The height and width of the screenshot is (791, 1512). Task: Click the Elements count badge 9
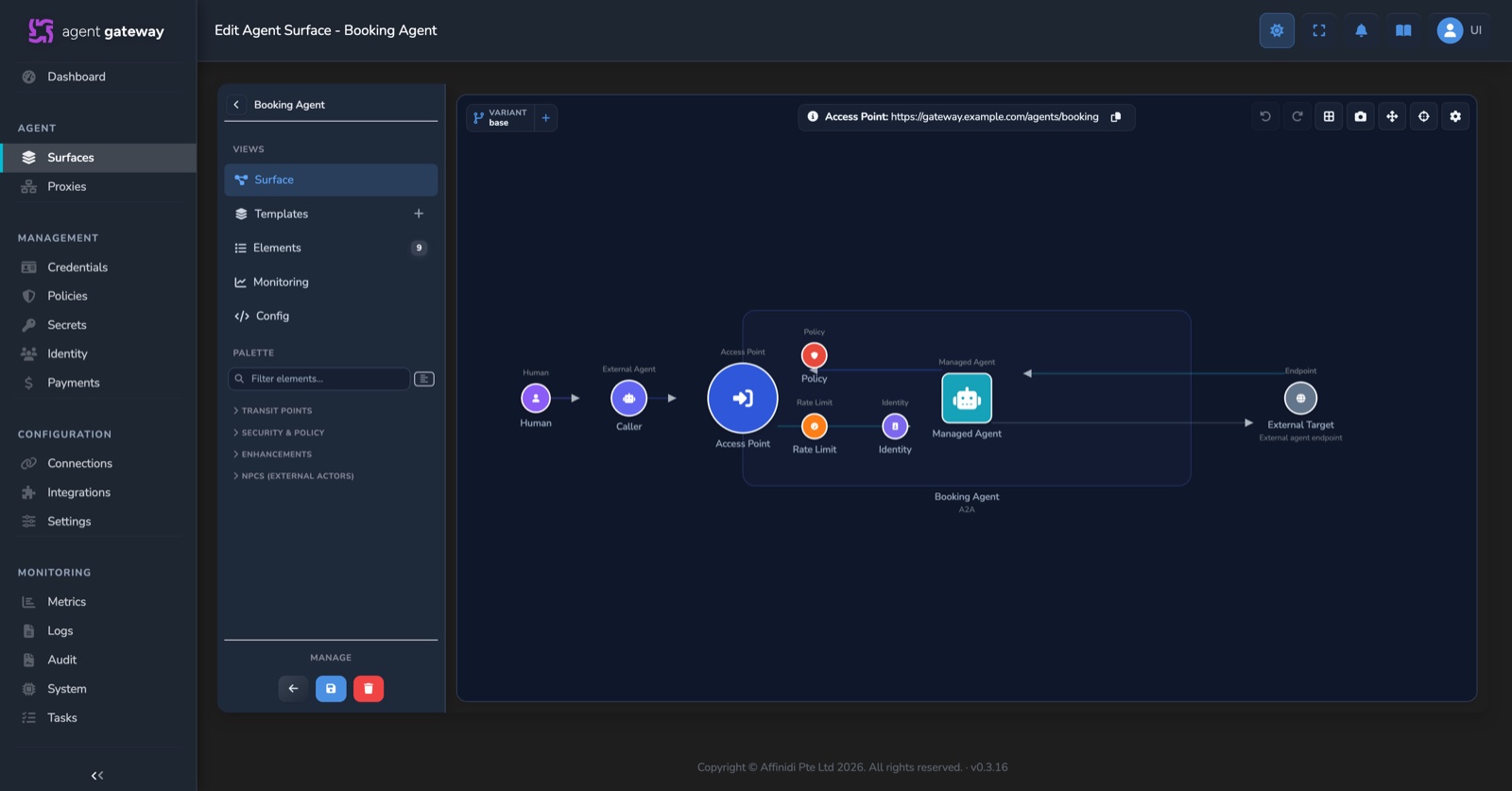tap(419, 248)
